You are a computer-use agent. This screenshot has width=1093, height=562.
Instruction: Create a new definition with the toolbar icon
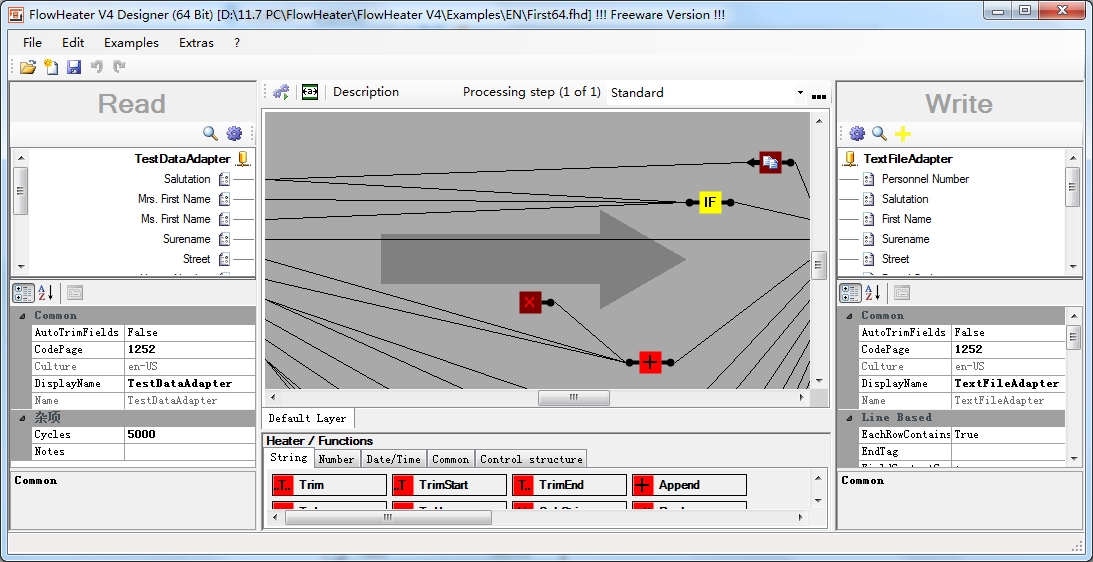point(51,67)
